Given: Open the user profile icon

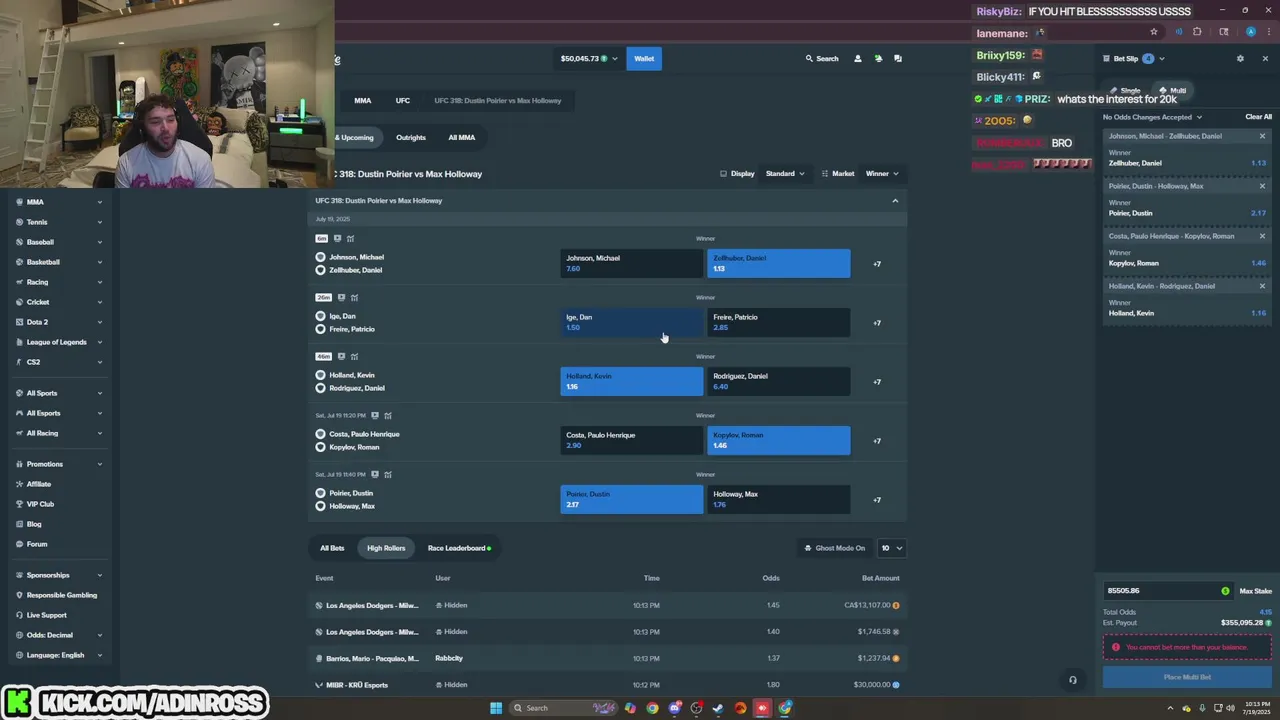Looking at the screenshot, I should coord(857,59).
